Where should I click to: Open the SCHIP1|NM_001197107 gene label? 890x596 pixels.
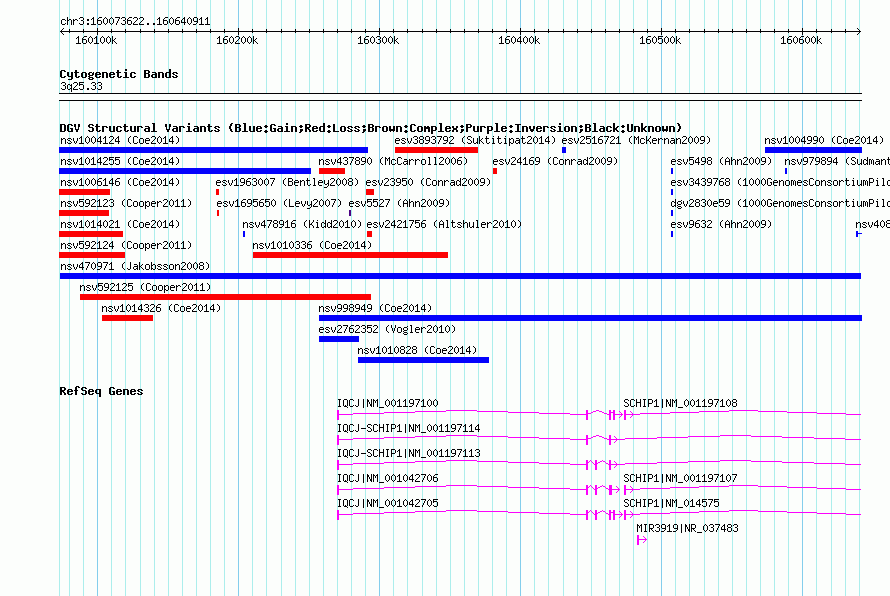681,479
